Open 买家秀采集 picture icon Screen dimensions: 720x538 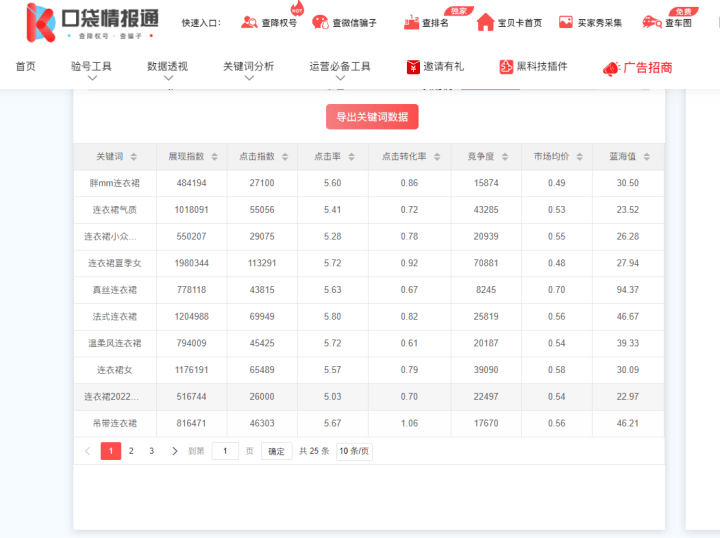coord(566,22)
